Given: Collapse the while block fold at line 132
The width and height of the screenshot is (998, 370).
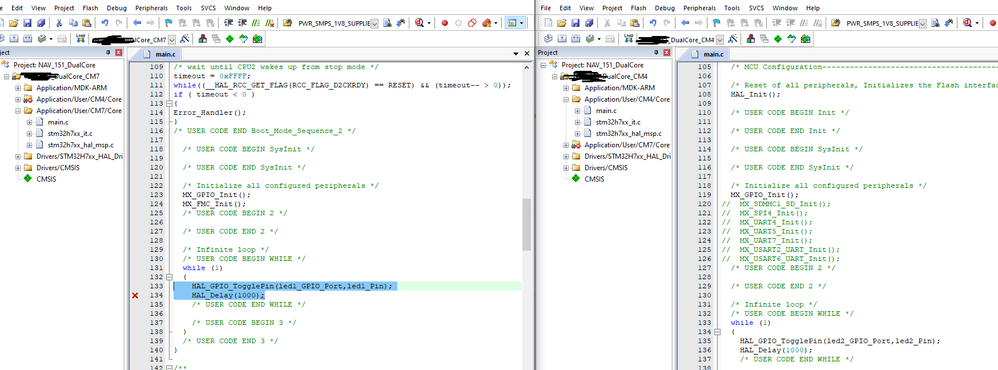Looking at the screenshot, I should click(168, 278).
